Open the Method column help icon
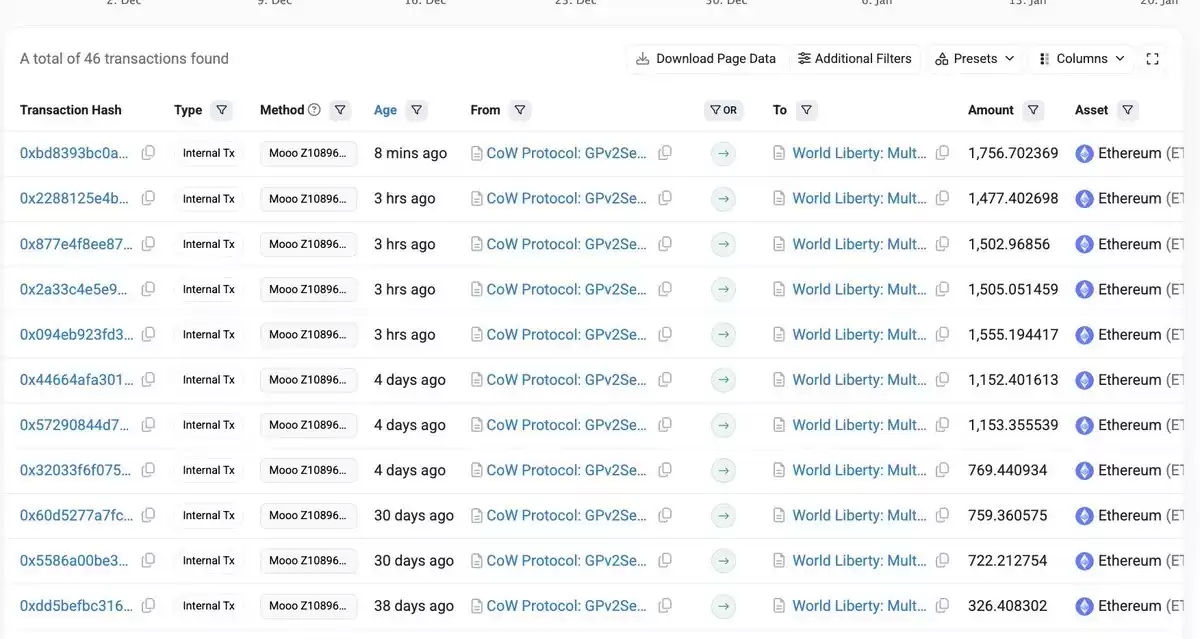Viewport: 1200px width, 639px height. [x=314, y=110]
